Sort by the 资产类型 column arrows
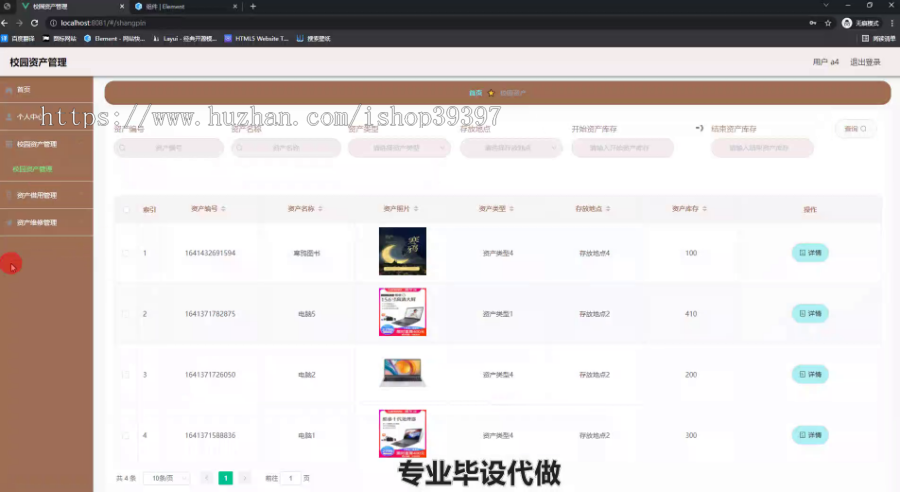Viewport: 900px width, 492px height. (x=511, y=209)
